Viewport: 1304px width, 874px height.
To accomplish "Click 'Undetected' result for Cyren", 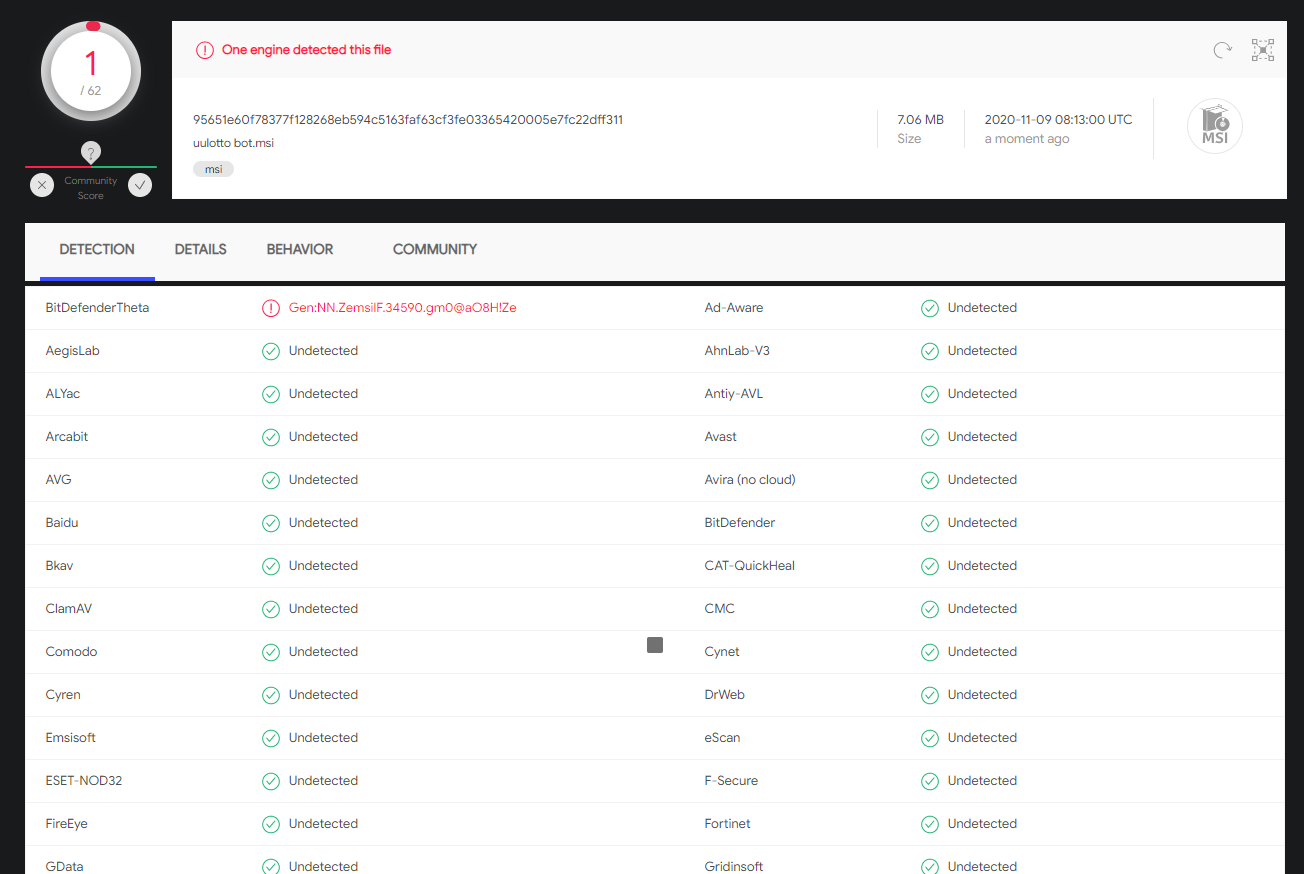I will 323,695.
